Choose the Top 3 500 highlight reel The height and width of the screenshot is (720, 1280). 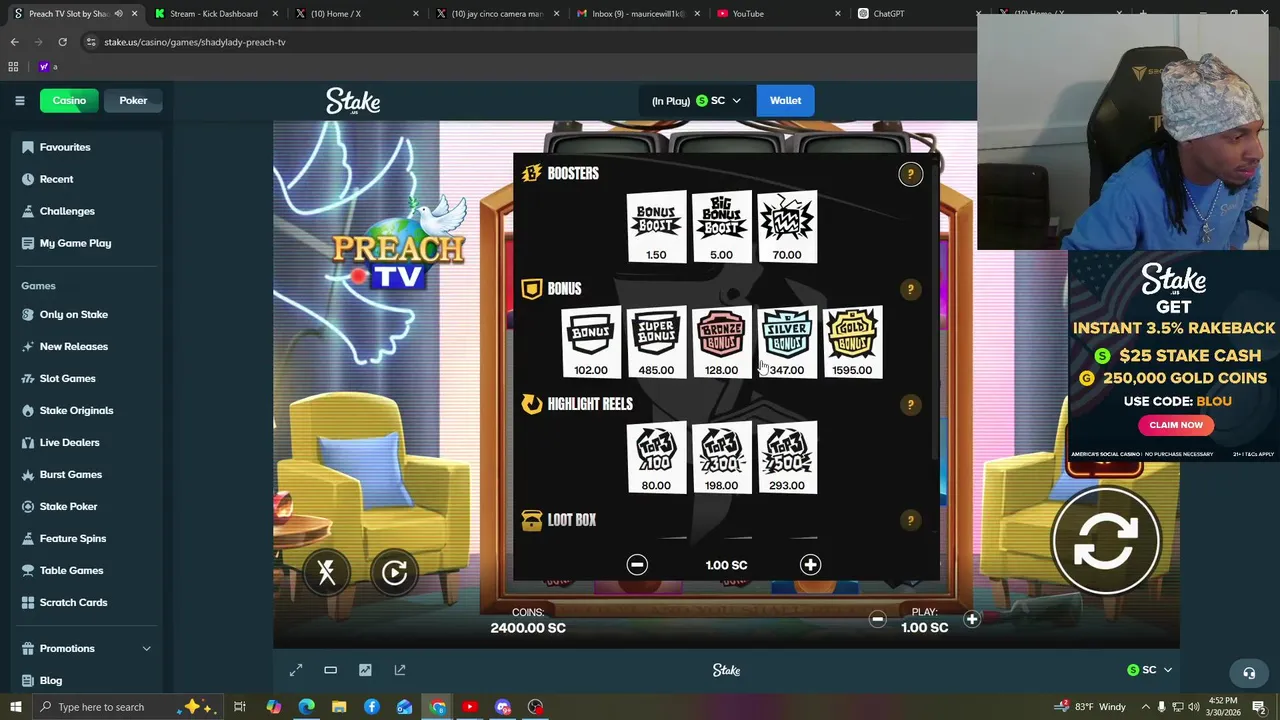point(787,457)
